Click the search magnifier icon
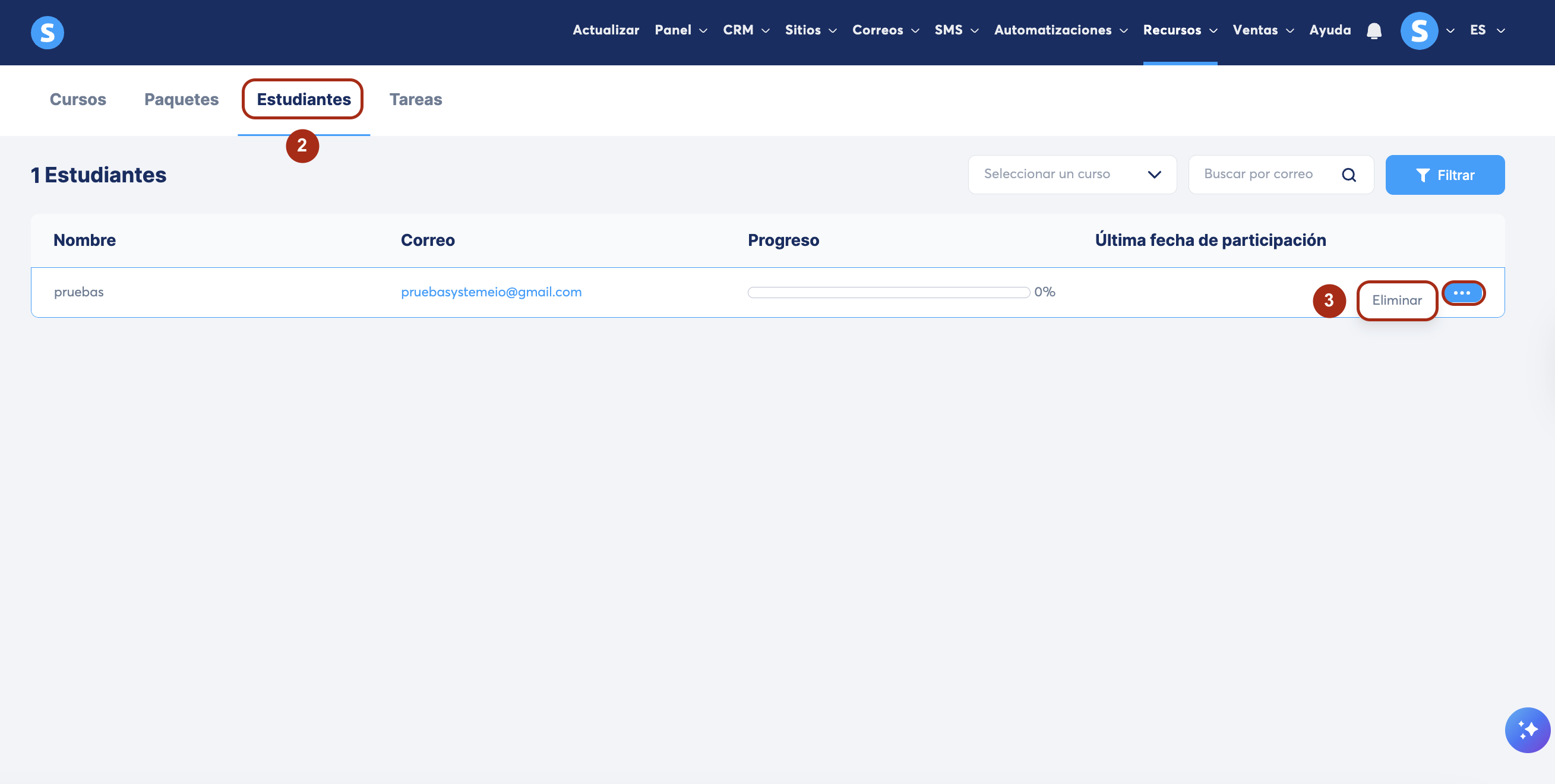The height and width of the screenshot is (784, 1555). pyautogui.click(x=1348, y=175)
